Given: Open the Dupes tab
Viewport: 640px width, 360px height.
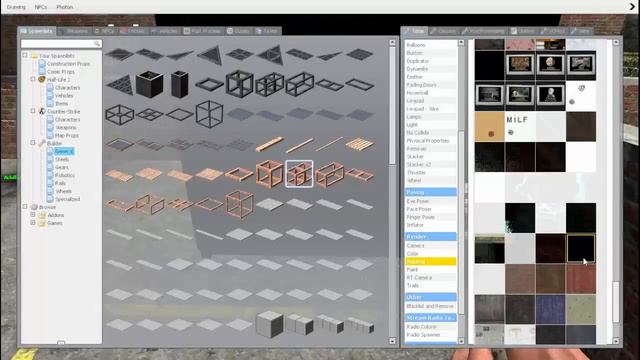Looking at the screenshot, I should pos(238,31).
